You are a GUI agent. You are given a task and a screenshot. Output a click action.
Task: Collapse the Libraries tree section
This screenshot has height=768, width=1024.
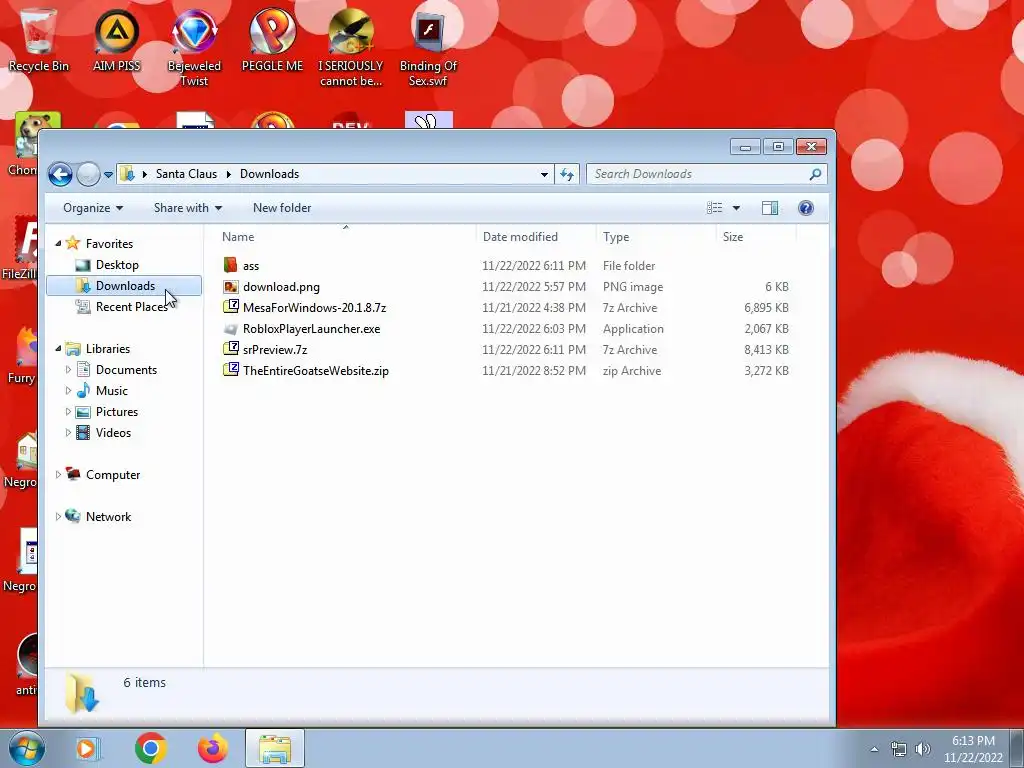(58, 348)
